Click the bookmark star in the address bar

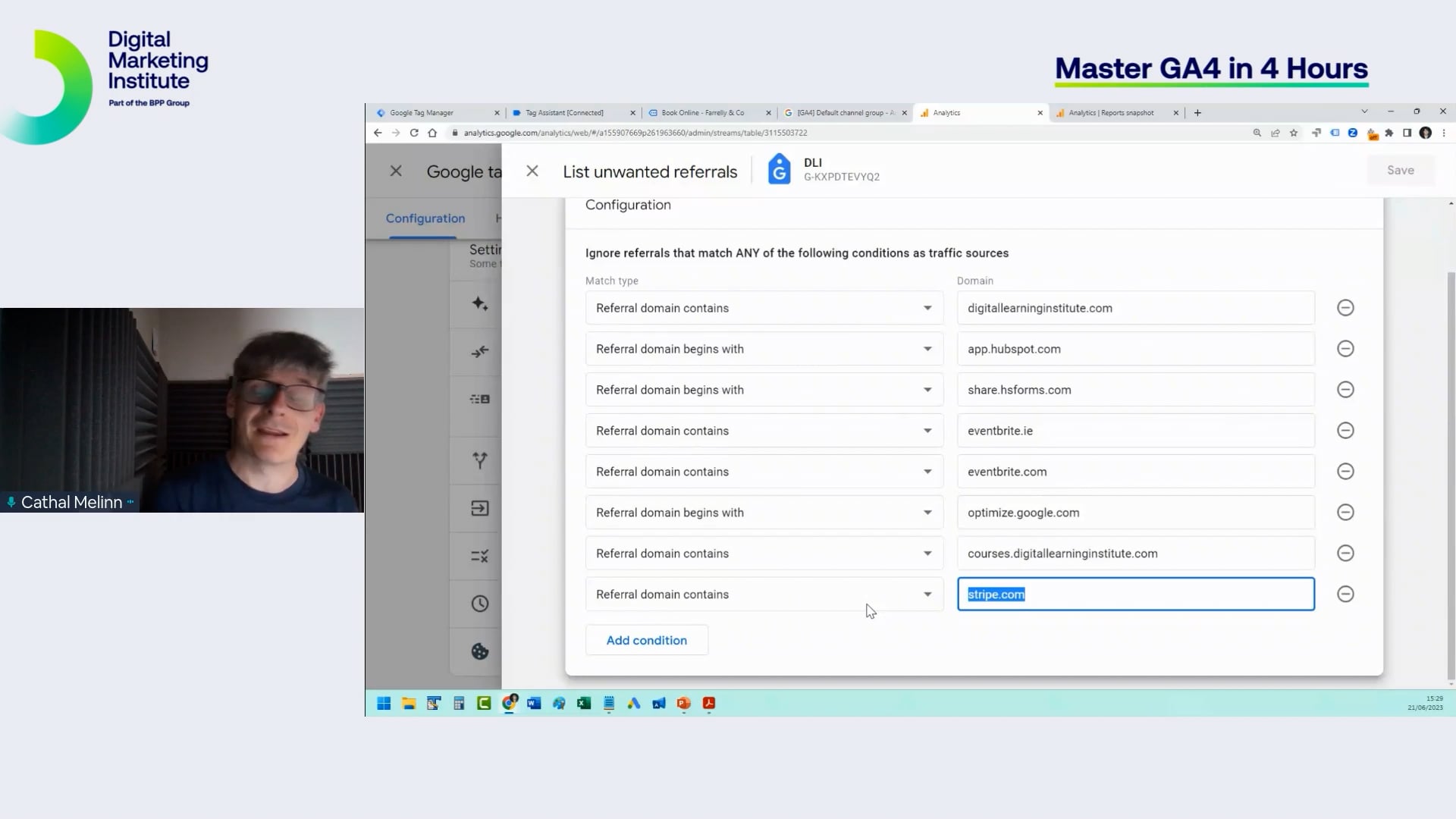[1293, 133]
